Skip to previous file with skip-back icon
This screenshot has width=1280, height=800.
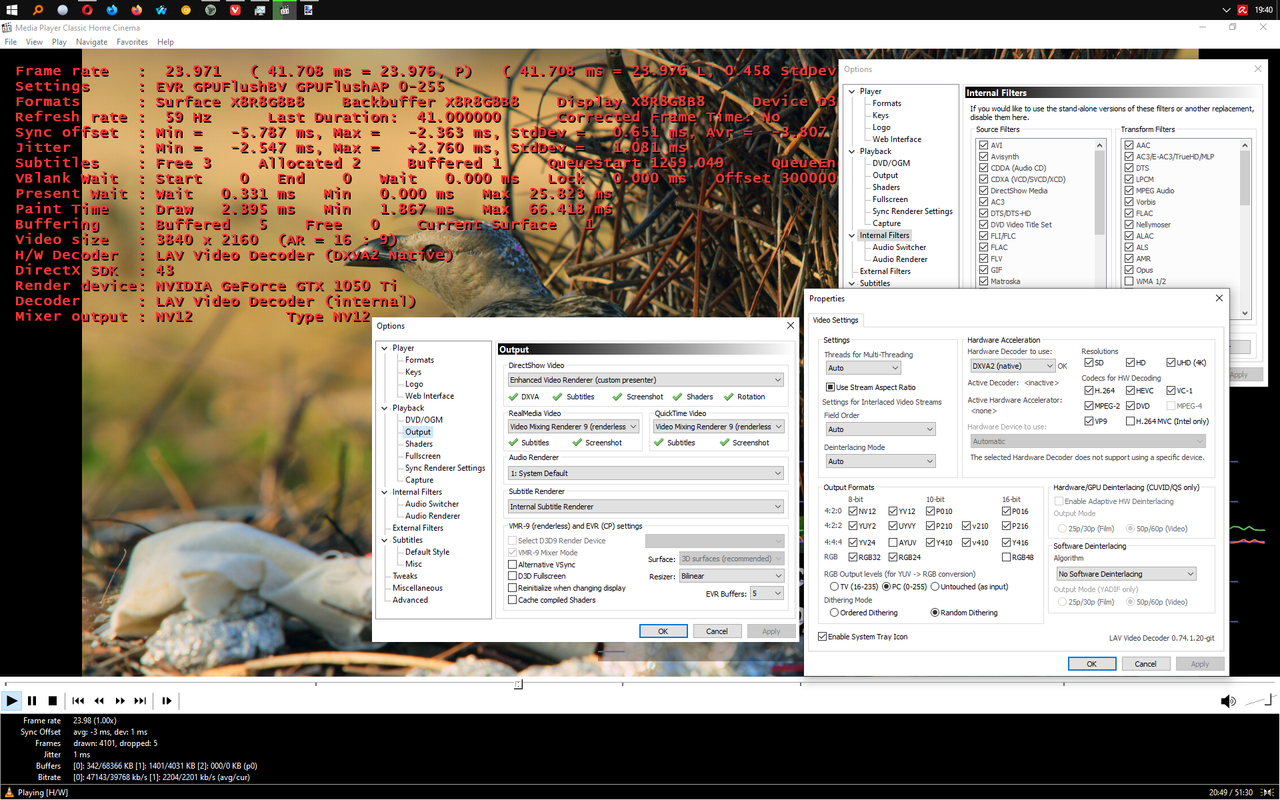[x=78, y=701]
